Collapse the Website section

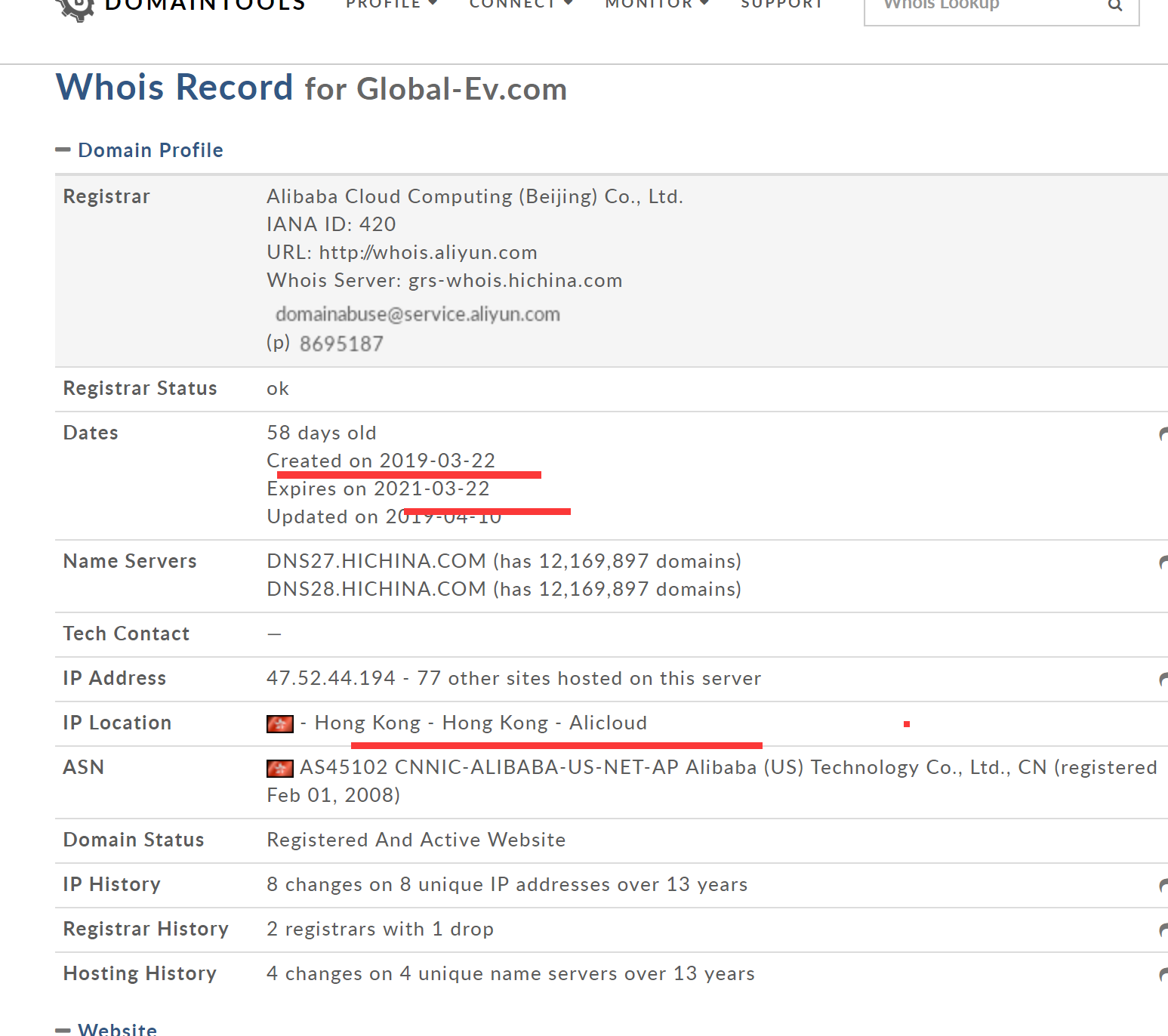pos(106,1028)
